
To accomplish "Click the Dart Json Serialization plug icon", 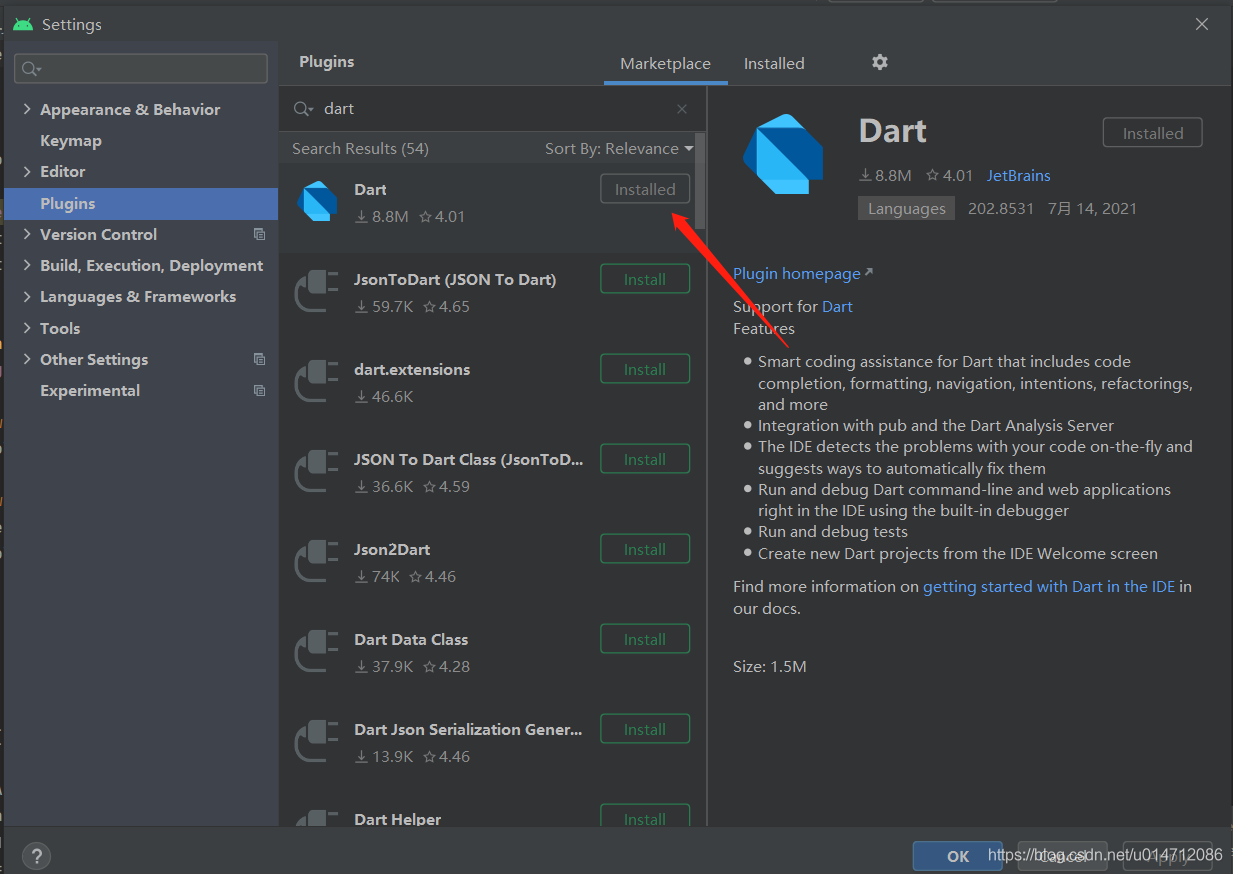I will pos(317,741).
